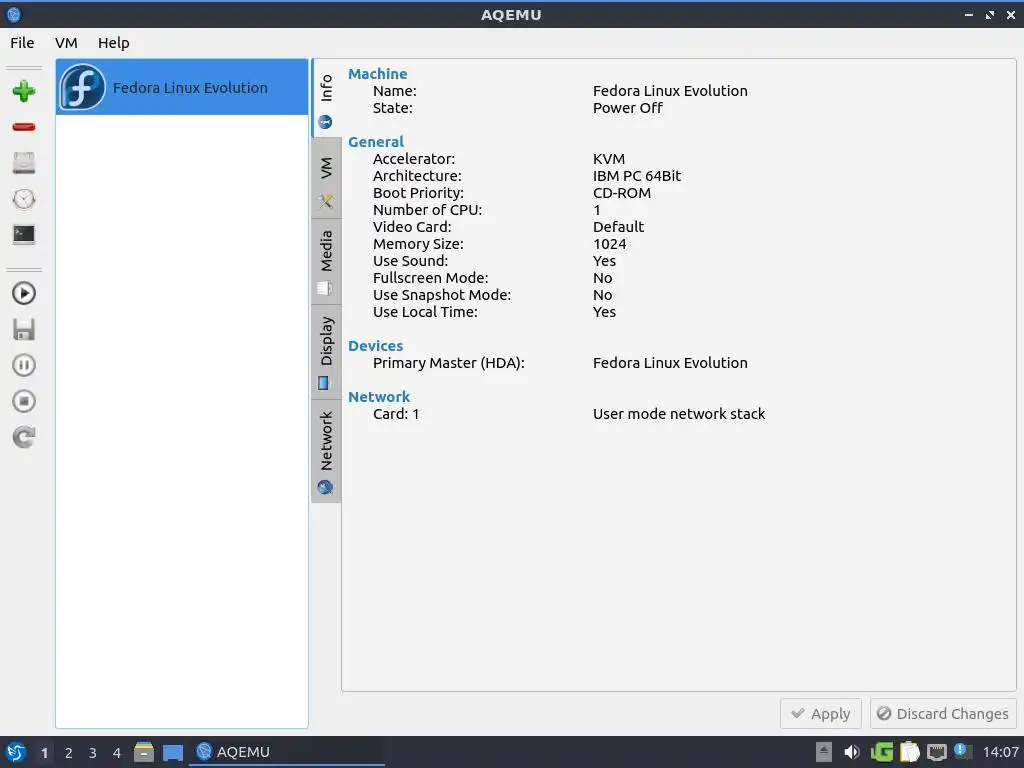Click the green G tray icon
This screenshot has height=768, width=1024.
(x=882, y=752)
